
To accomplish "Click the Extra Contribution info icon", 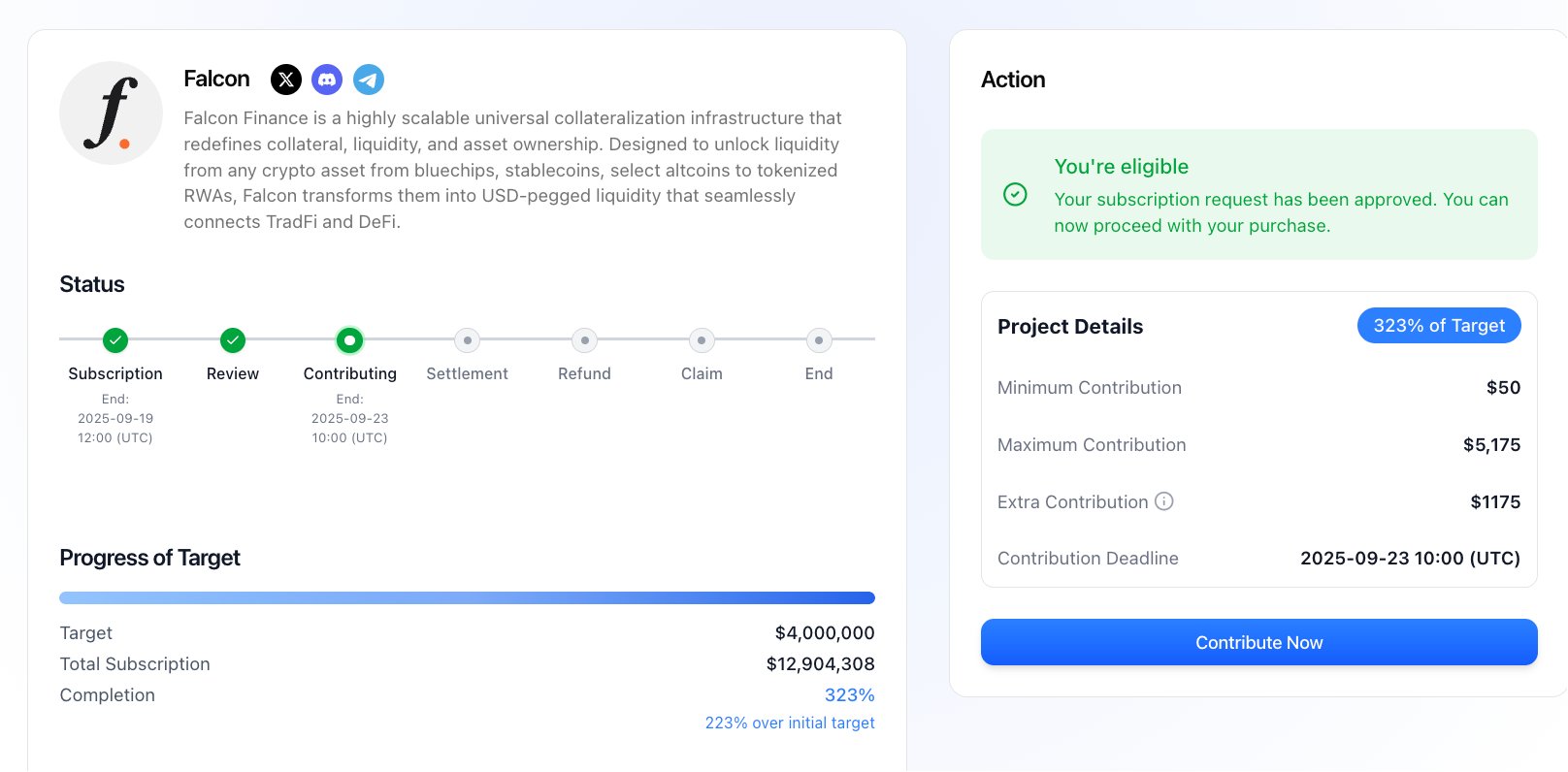I will (1164, 501).
